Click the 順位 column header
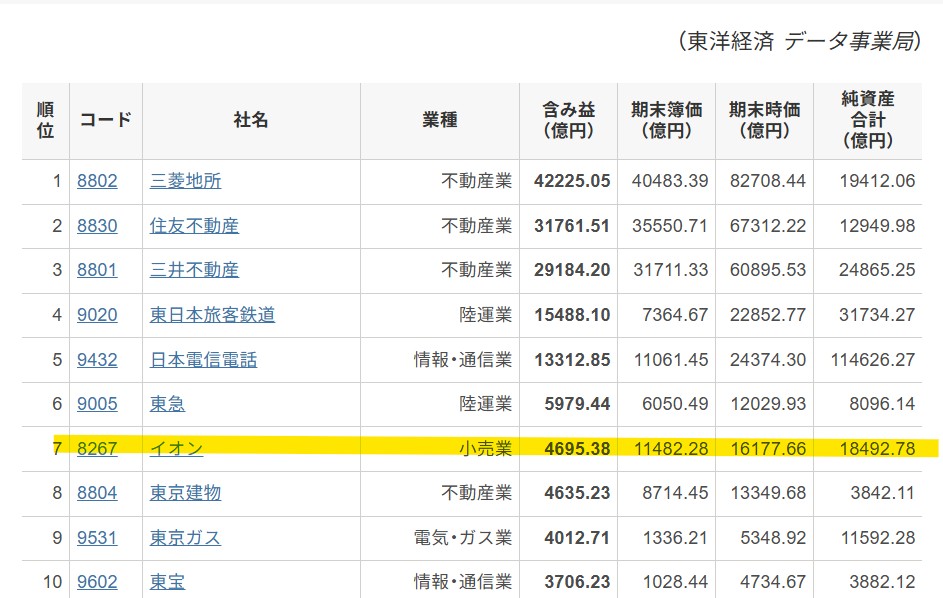The image size is (943, 598). point(46,120)
